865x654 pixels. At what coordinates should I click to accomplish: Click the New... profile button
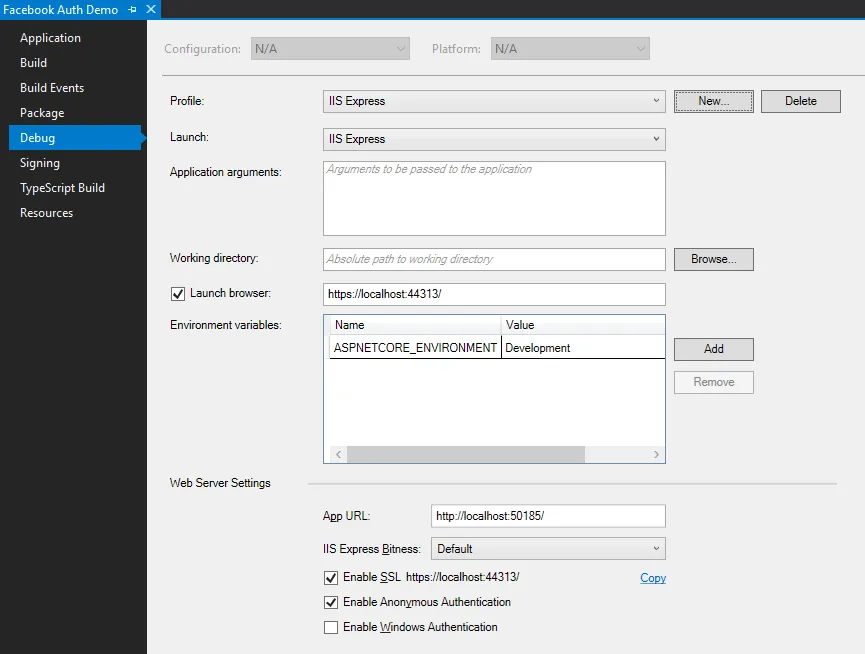[713, 101]
